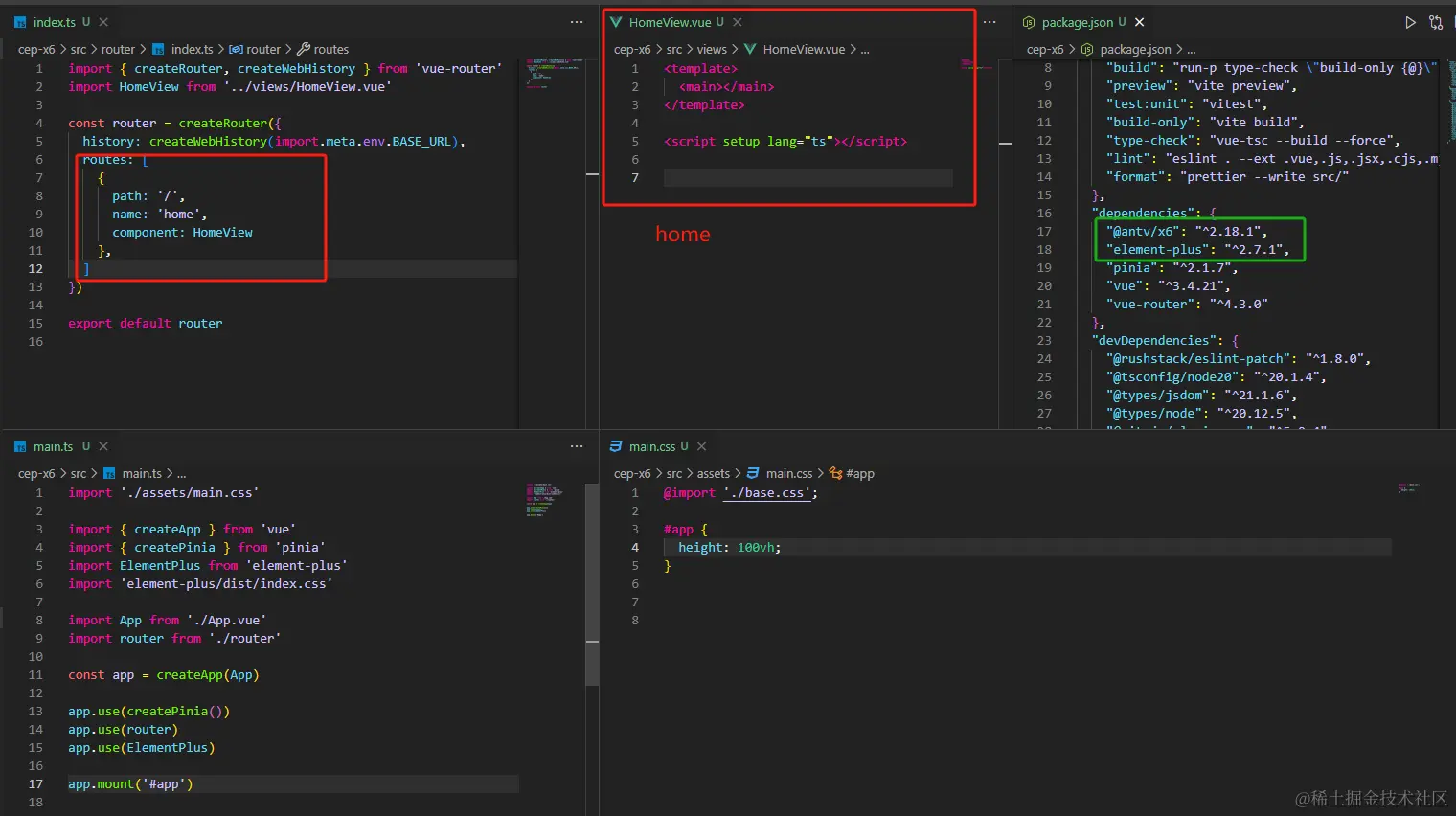The image size is (1456, 816).
Task: Open 'package.json' file breadcrumb
Action: [1135, 49]
